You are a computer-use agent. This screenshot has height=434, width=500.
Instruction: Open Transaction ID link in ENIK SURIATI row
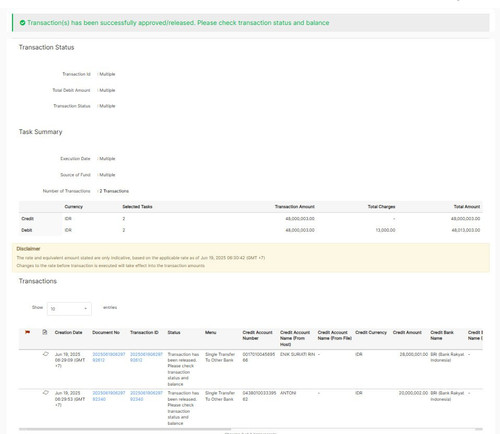tap(146, 357)
